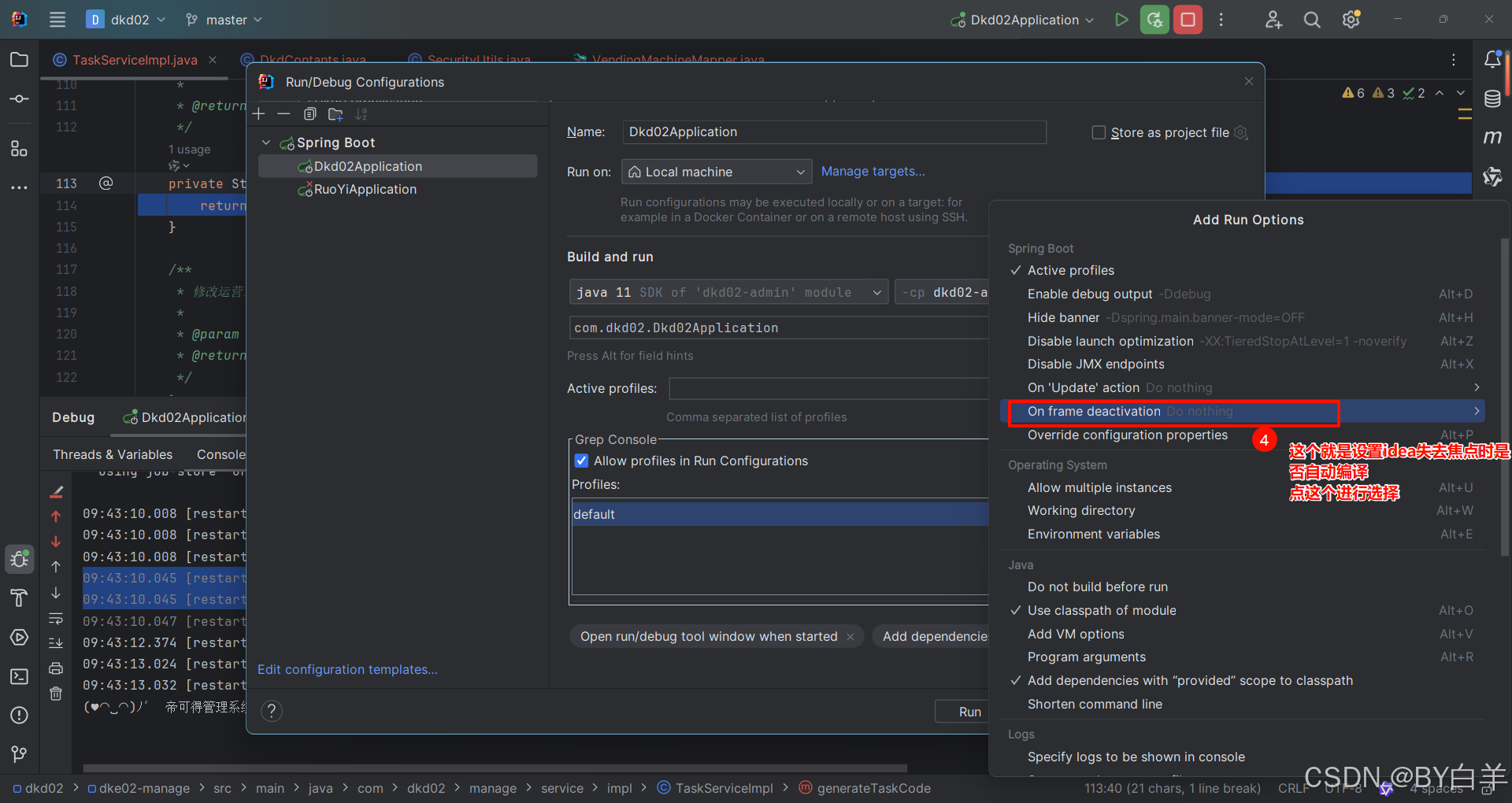The height and width of the screenshot is (803, 1512).
Task: Open Run on Local machine dropdown
Action: click(x=716, y=172)
